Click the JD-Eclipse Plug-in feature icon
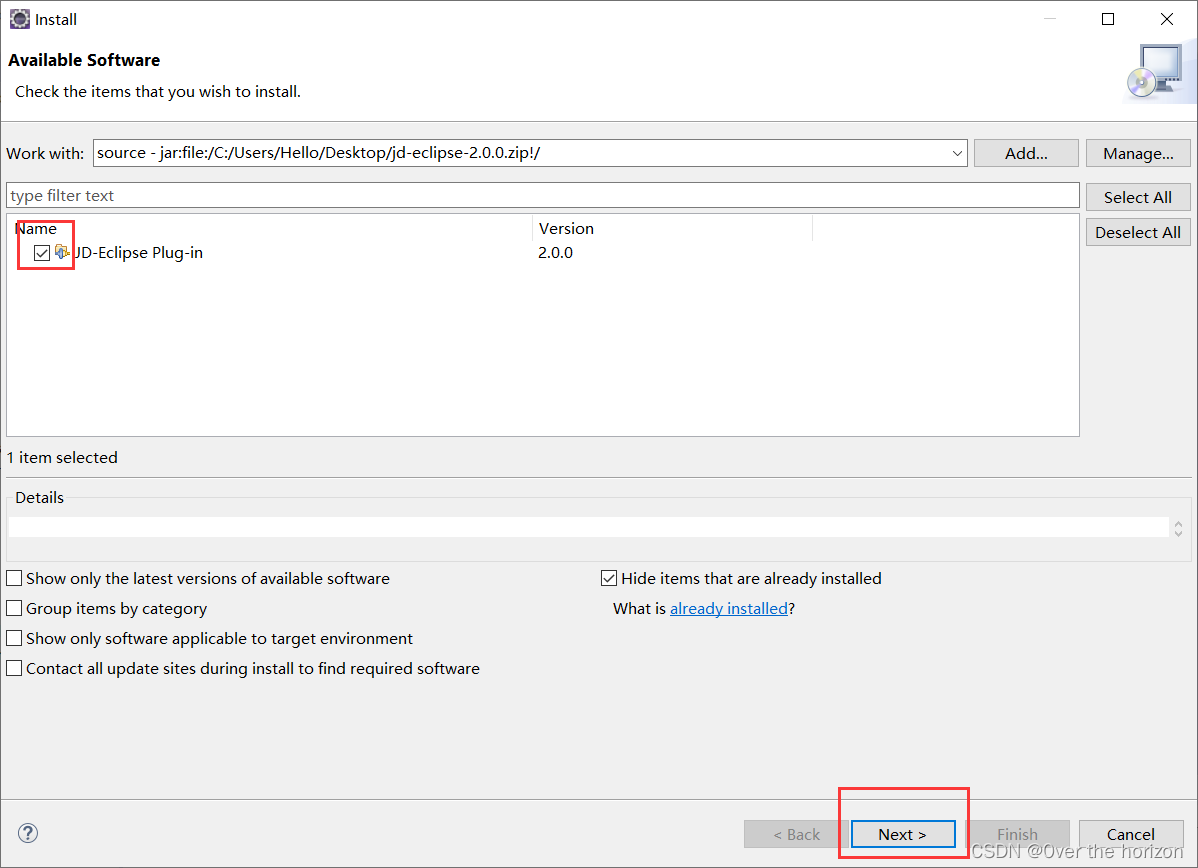 62,252
